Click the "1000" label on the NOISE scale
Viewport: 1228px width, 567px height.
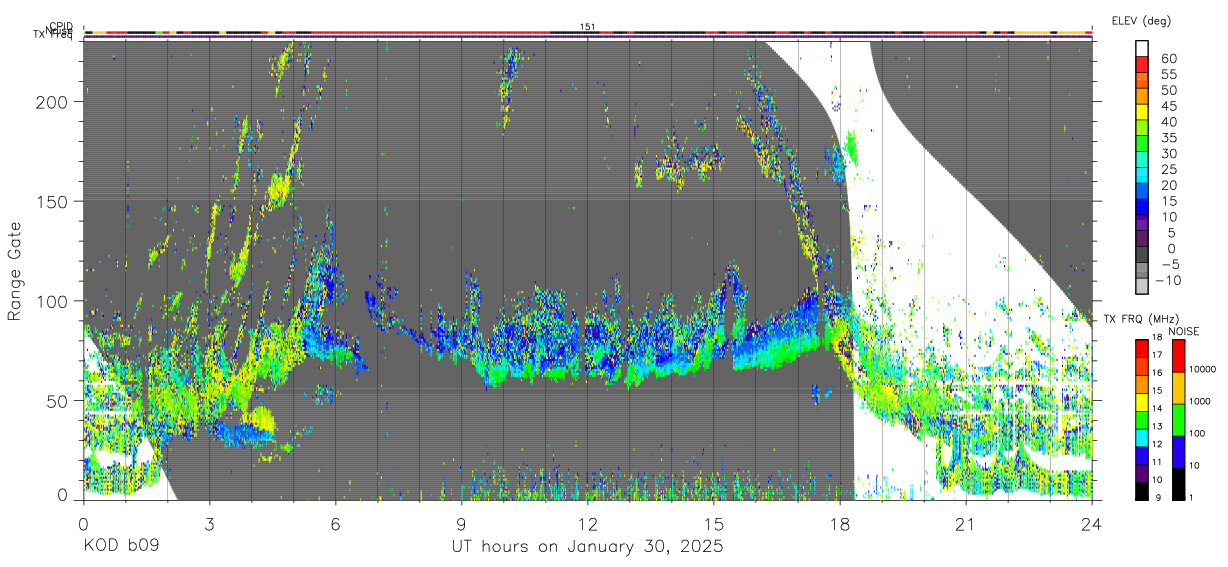coord(1202,401)
